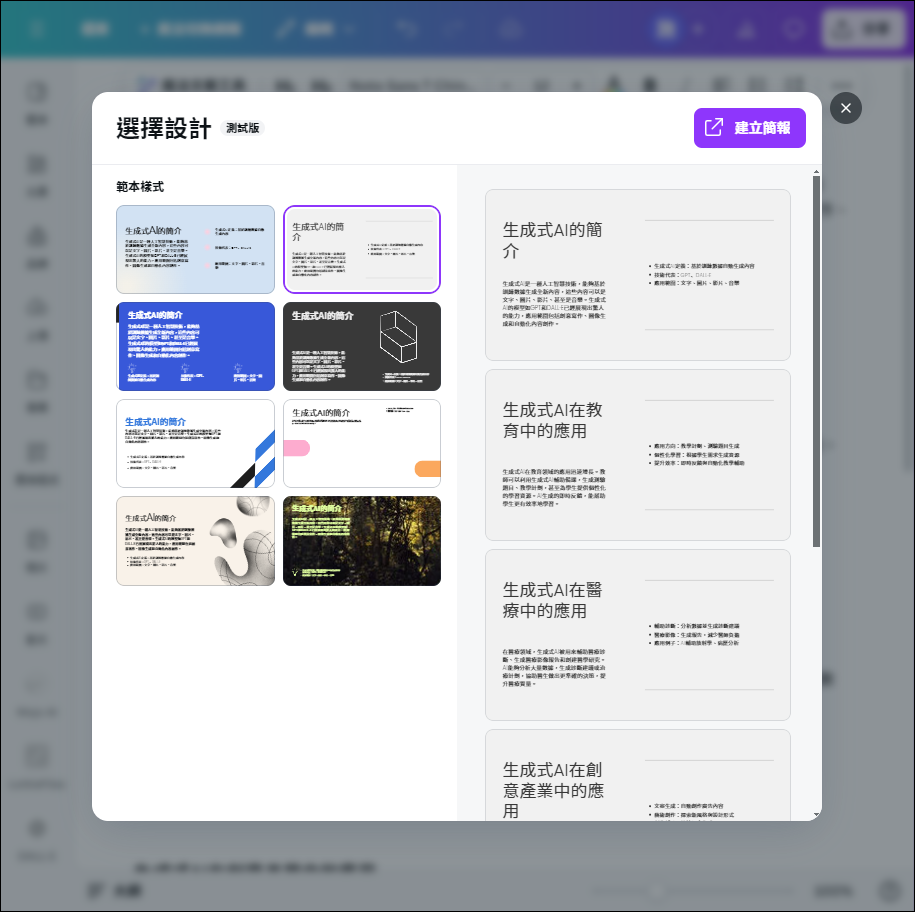Open the 生成式AI在教育中的應用 slide preview
The width and height of the screenshot is (915, 912).
638,455
